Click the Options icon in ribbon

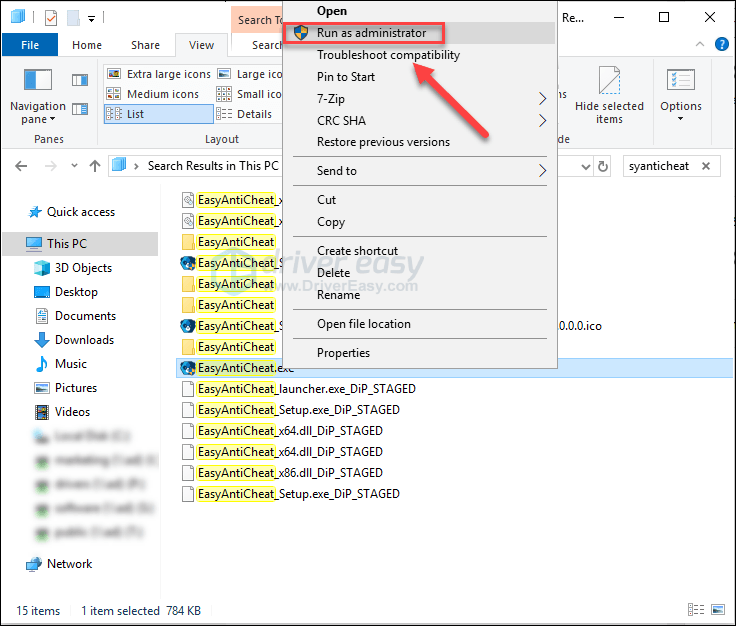[x=681, y=81]
